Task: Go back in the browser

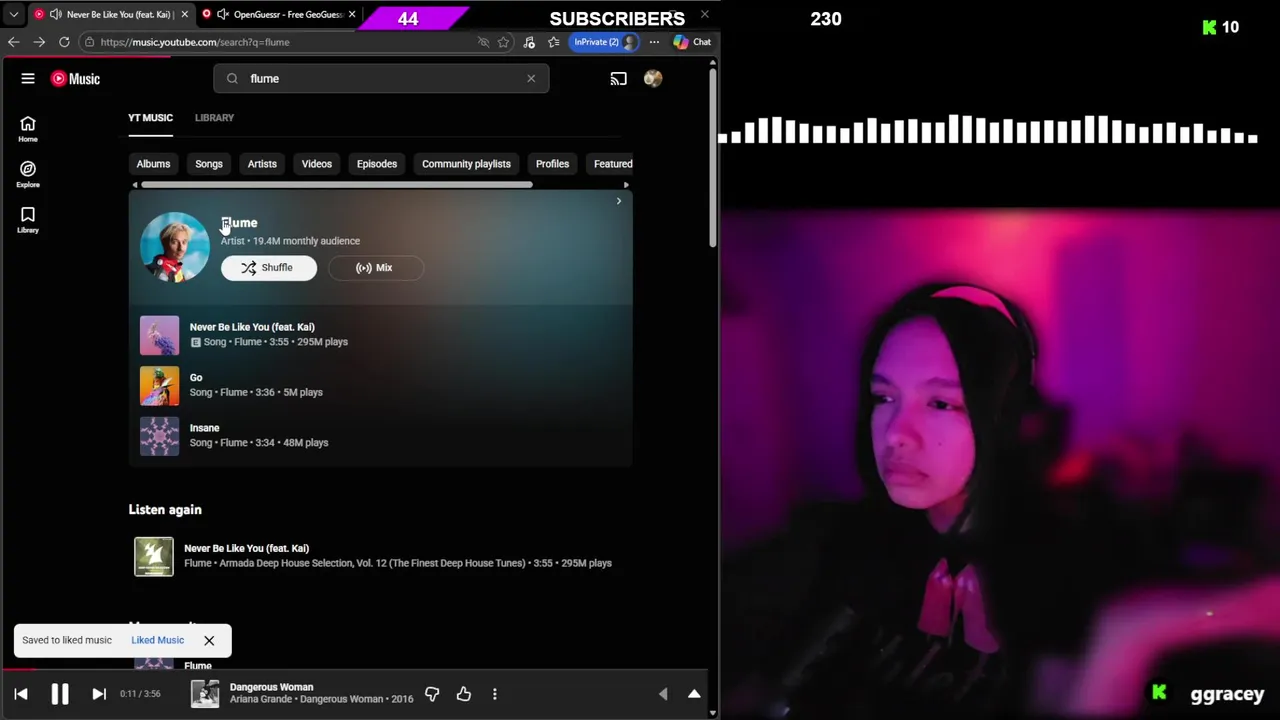Action: (13, 42)
